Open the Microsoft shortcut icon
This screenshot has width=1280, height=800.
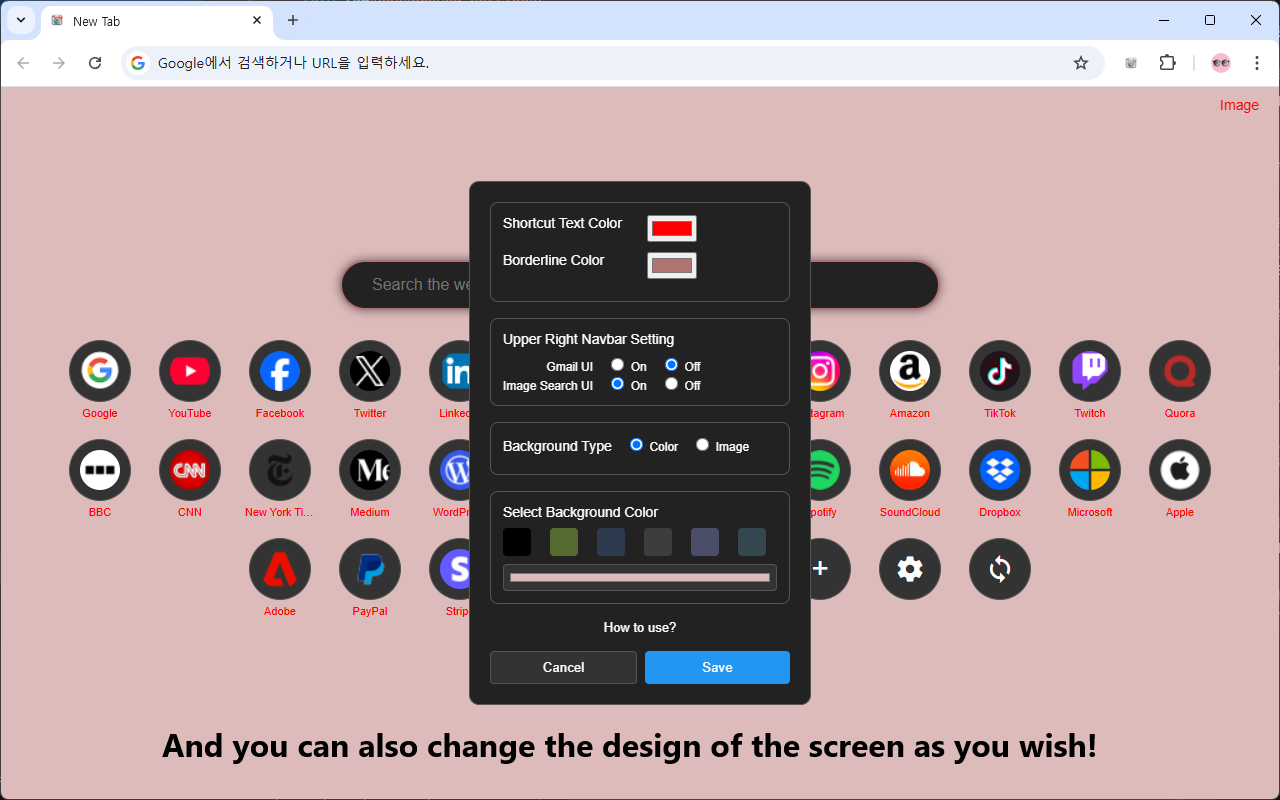pos(1090,470)
